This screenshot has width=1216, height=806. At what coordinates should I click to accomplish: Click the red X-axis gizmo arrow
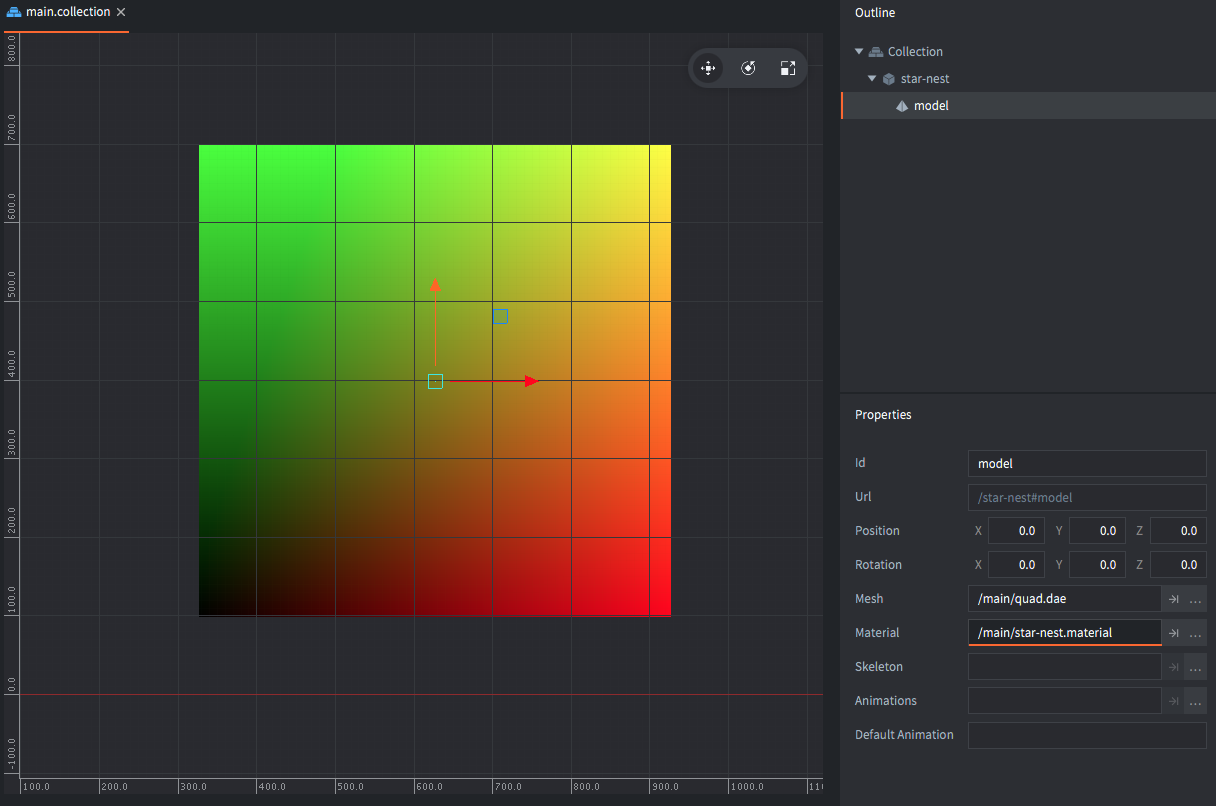531,381
